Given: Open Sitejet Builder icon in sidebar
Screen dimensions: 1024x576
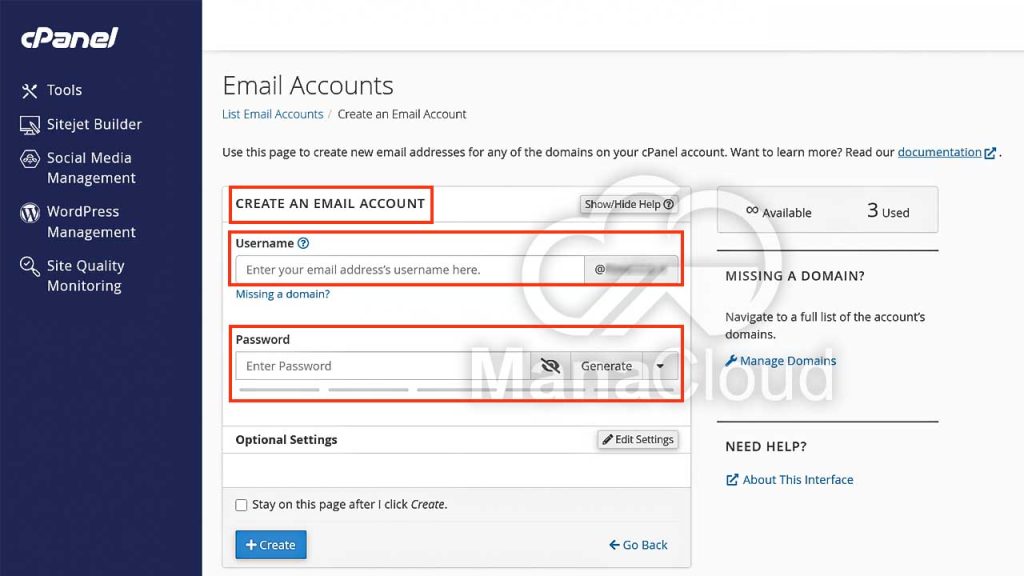Looking at the screenshot, I should tap(29, 125).
